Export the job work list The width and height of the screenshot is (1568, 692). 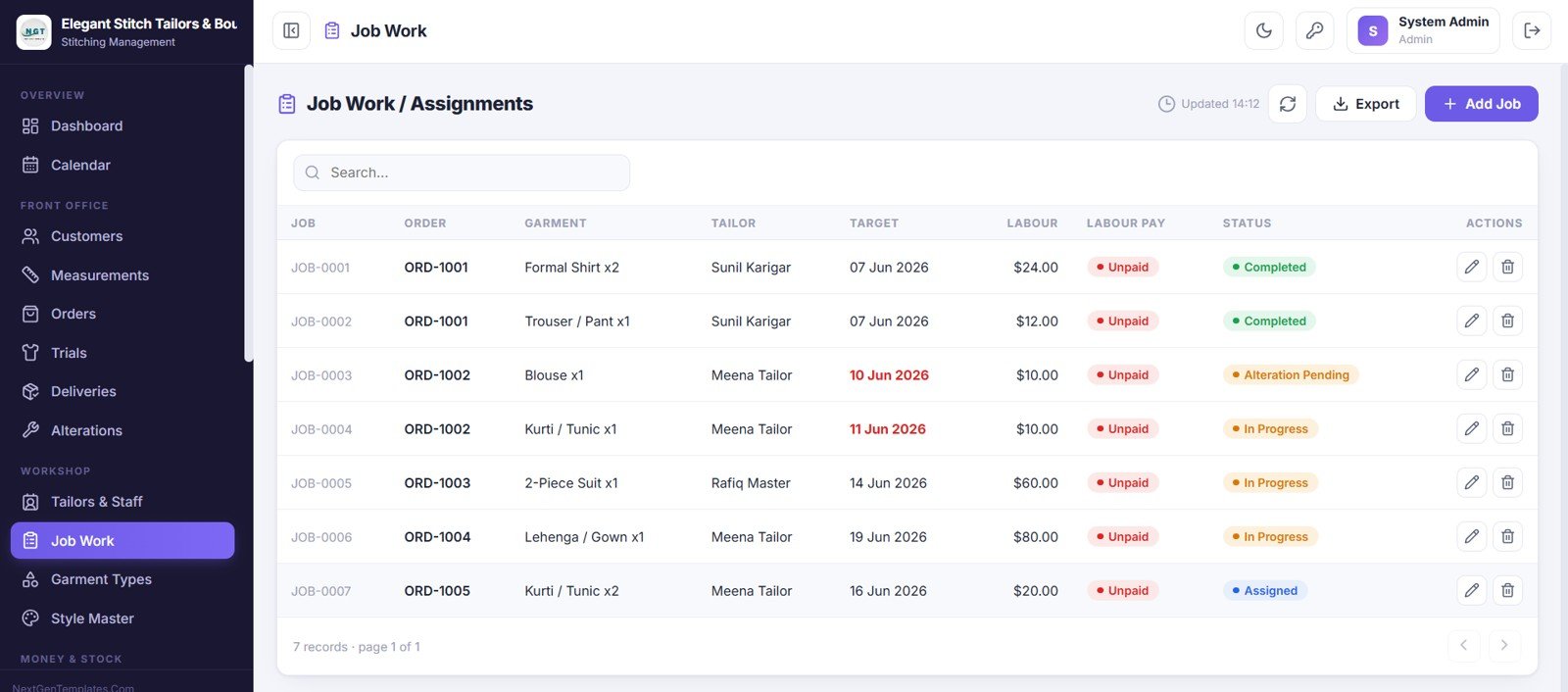(1365, 104)
